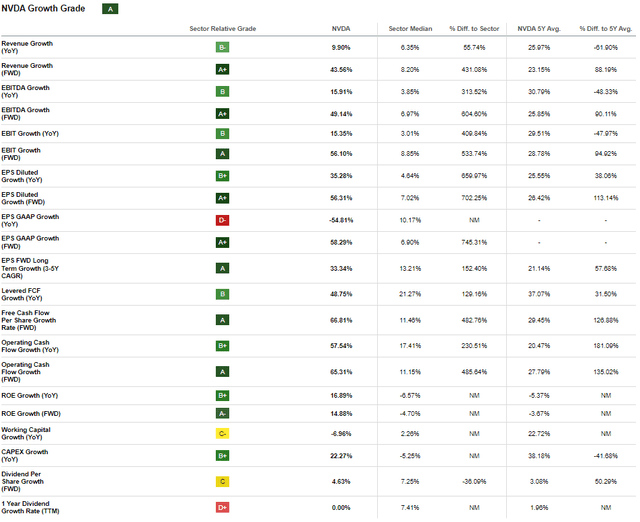Click the overall A grade badge beside NVDA Growth Grade
The height and width of the screenshot is (522, 640).
(110, 9)
